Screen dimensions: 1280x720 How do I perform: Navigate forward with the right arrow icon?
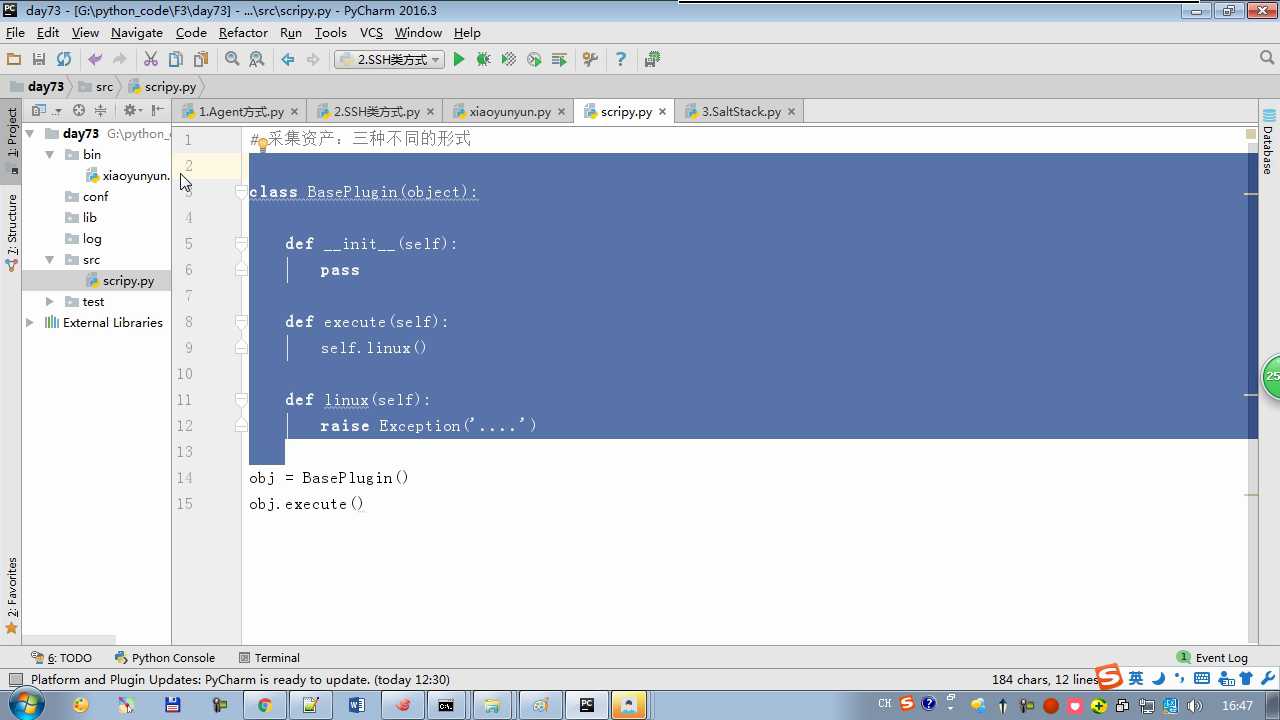point(313,60)
